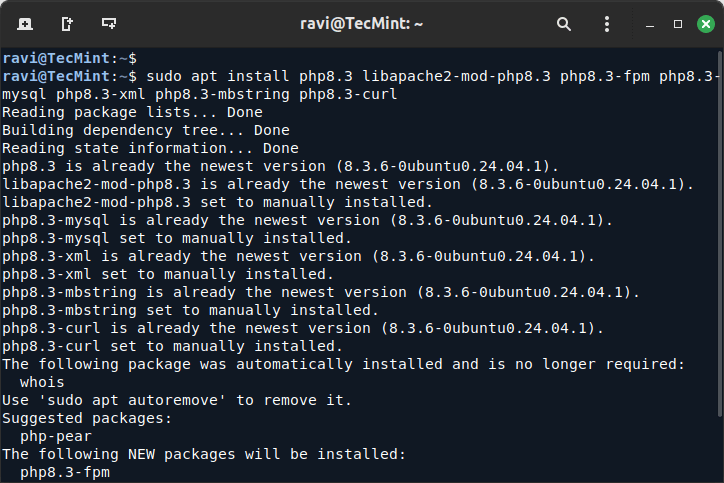The width and height of the screenshot is (724, 483).
Task: Open the three-dot options menu
Action: click(x=606, y=23)
